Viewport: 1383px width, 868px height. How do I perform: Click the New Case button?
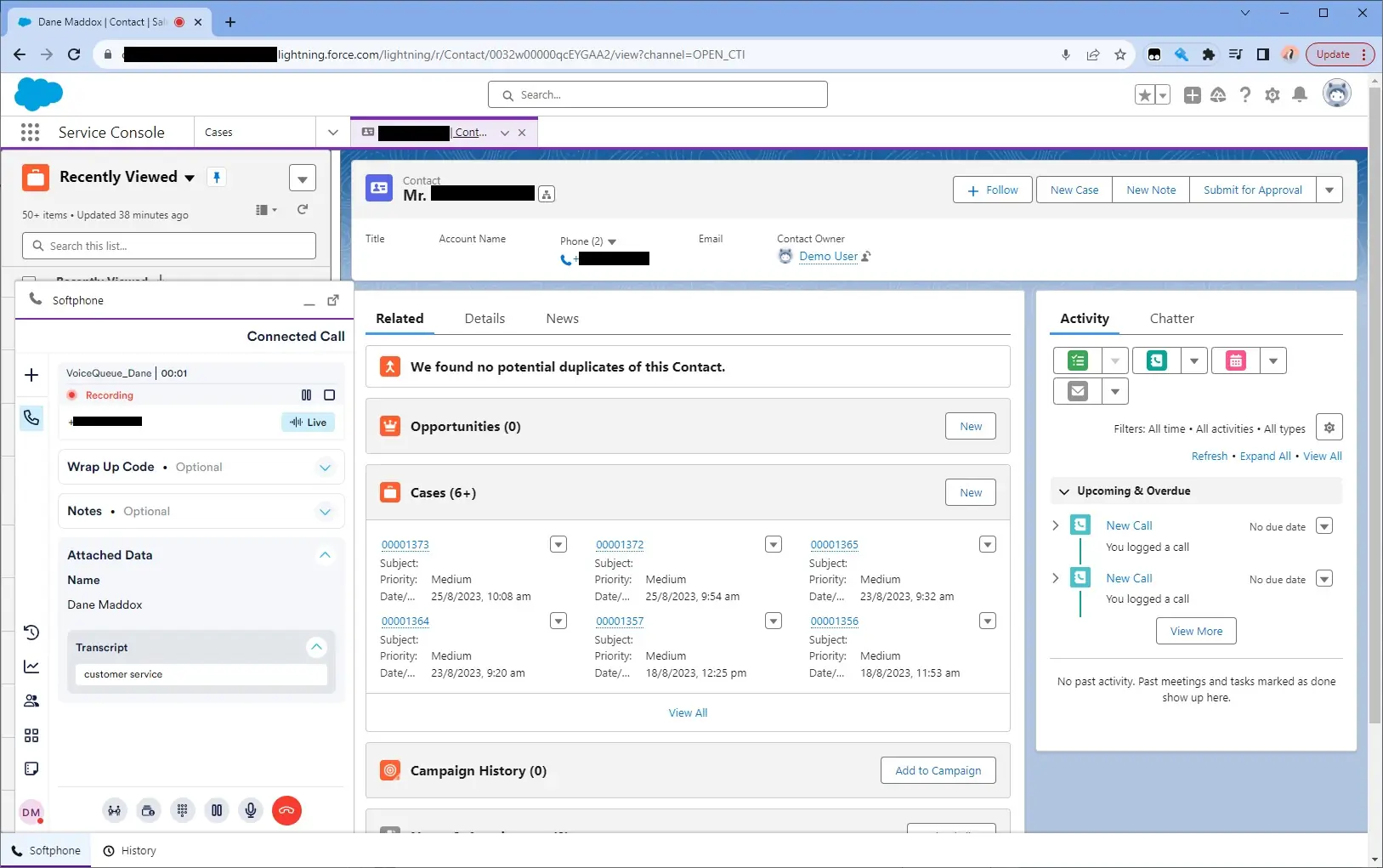coord(1074,190)
